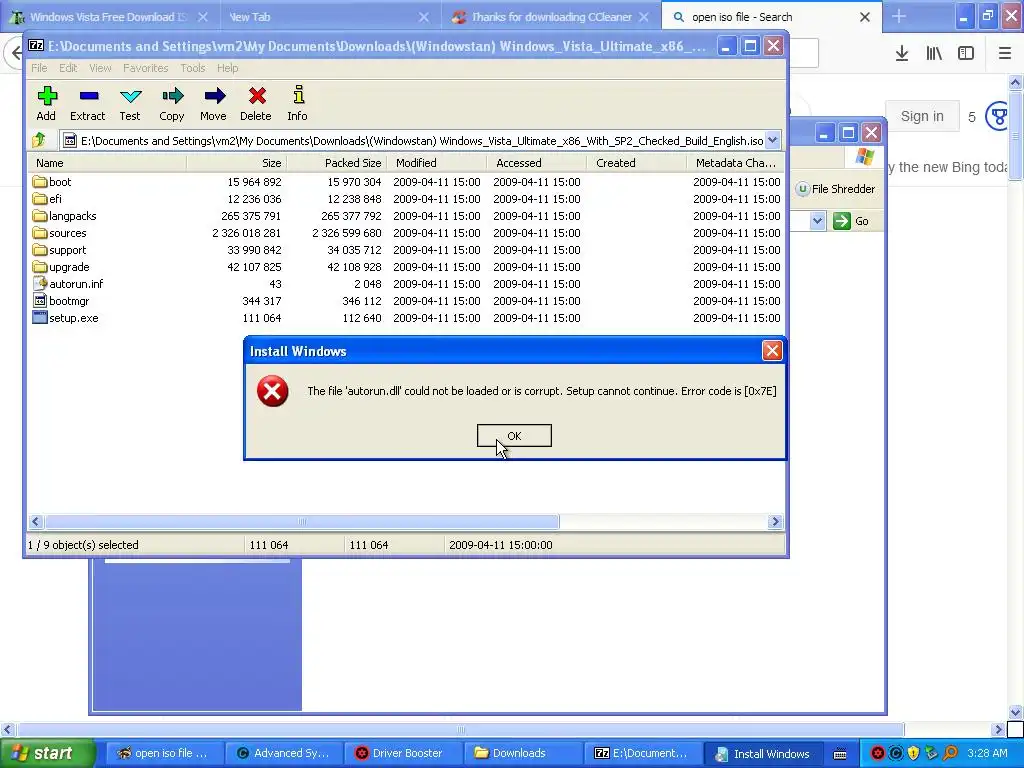Click OK in the Install Windows error dialog
This screenshot has height=768, width=1024.
point(514,436)
